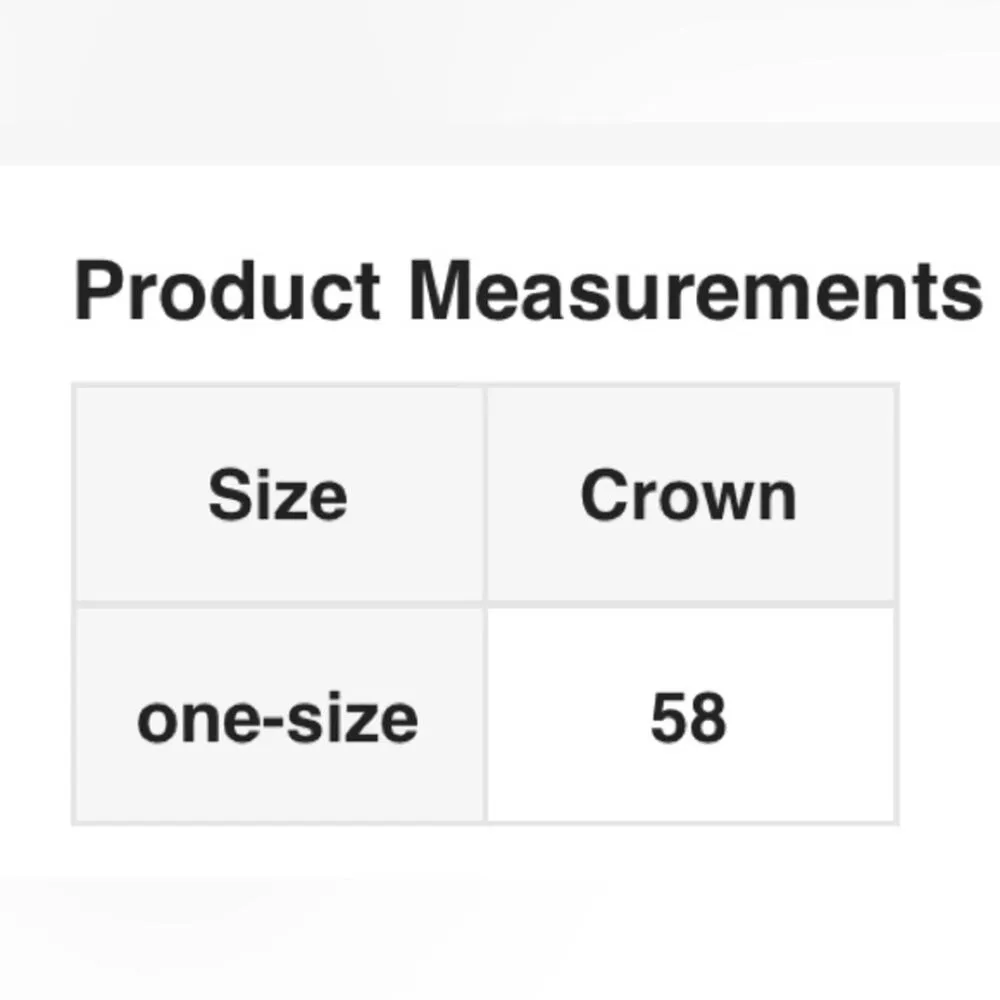Click the Size column header
Viewport: 1000px width, 1000px height.
(278, 496)
